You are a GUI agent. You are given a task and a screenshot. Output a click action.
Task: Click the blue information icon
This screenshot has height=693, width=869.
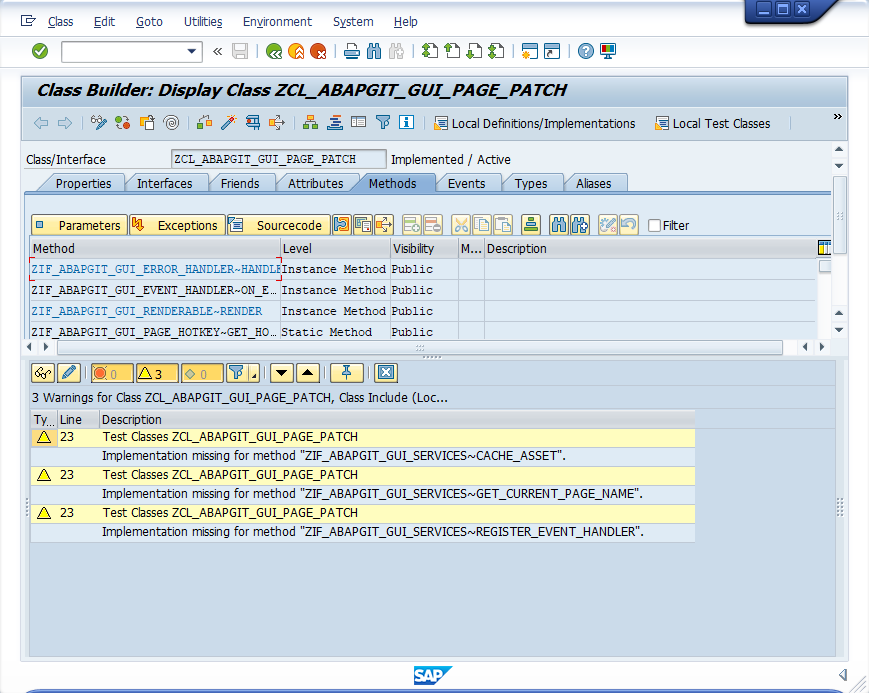(x=407, y=123)
